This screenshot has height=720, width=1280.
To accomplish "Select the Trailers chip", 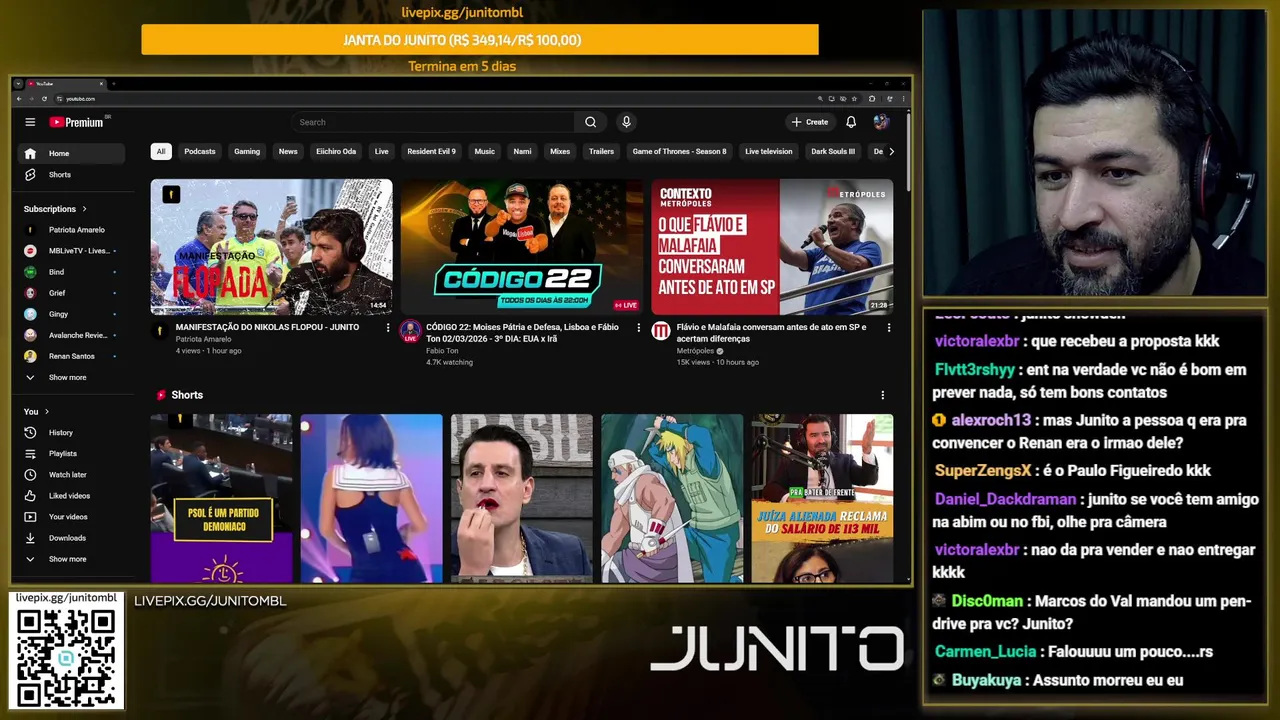I will tap(602, 151).
